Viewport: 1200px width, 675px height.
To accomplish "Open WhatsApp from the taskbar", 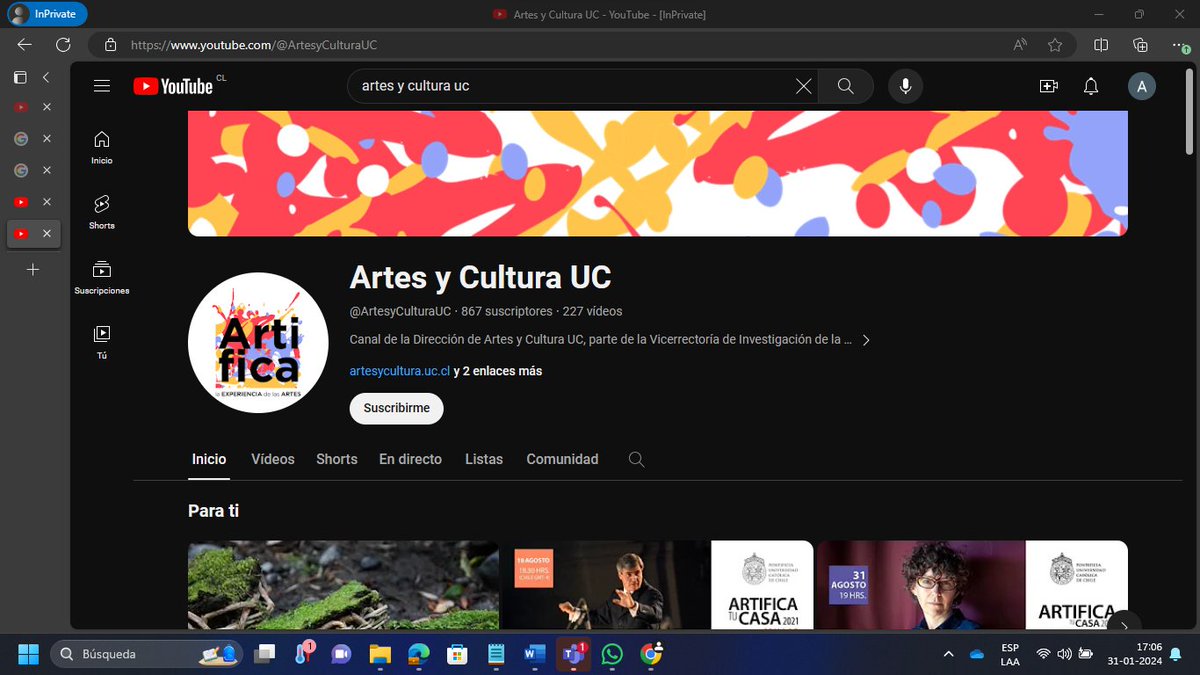I will [612, 654].
